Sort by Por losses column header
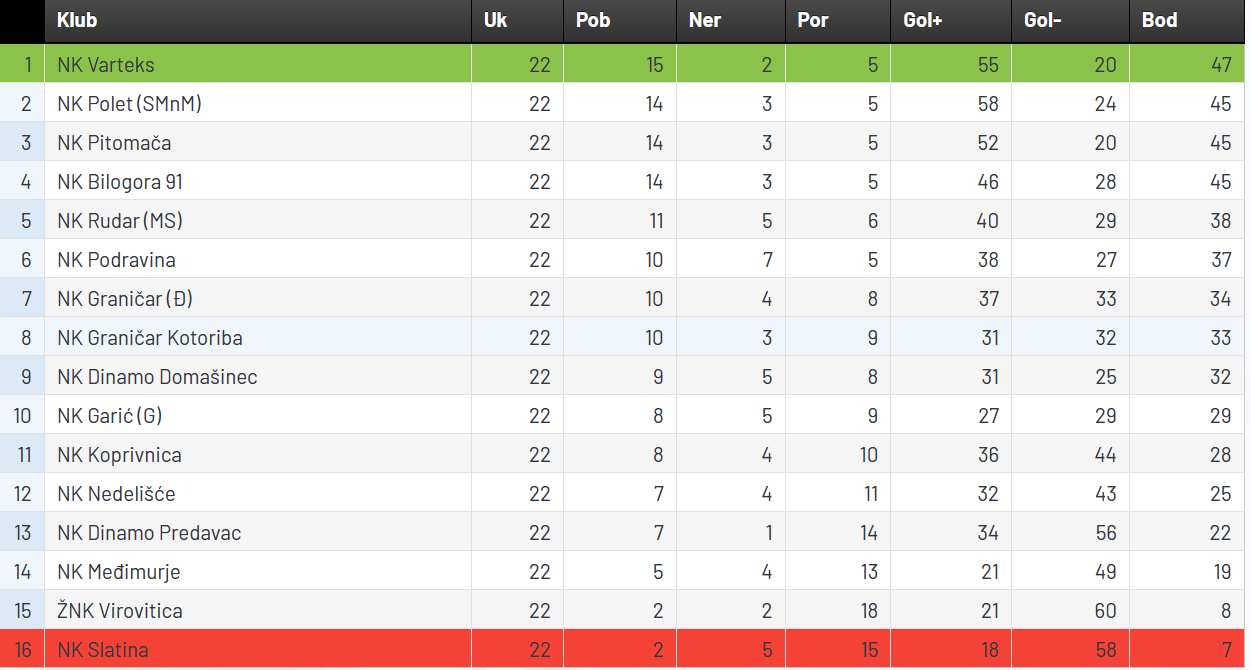The image size is (1251, 670). pyautogui.click(x=813, y=20)
